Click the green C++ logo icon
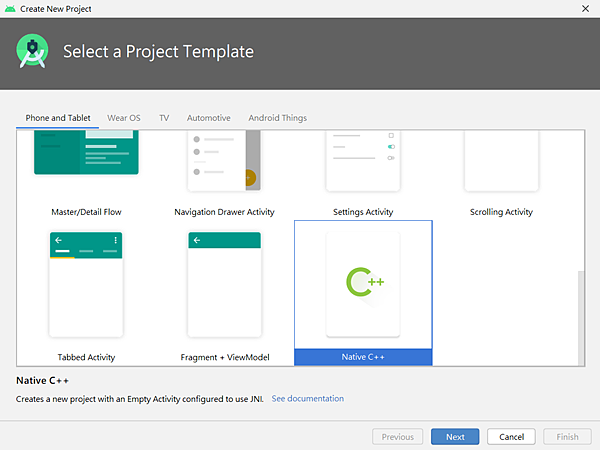The image size is (600, 450). [364, 282]
